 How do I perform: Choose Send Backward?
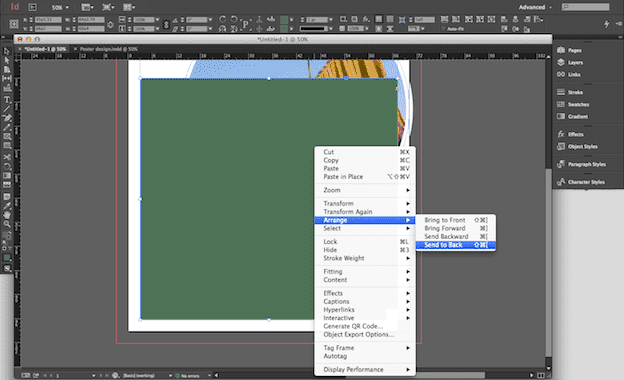pos(456,237)
